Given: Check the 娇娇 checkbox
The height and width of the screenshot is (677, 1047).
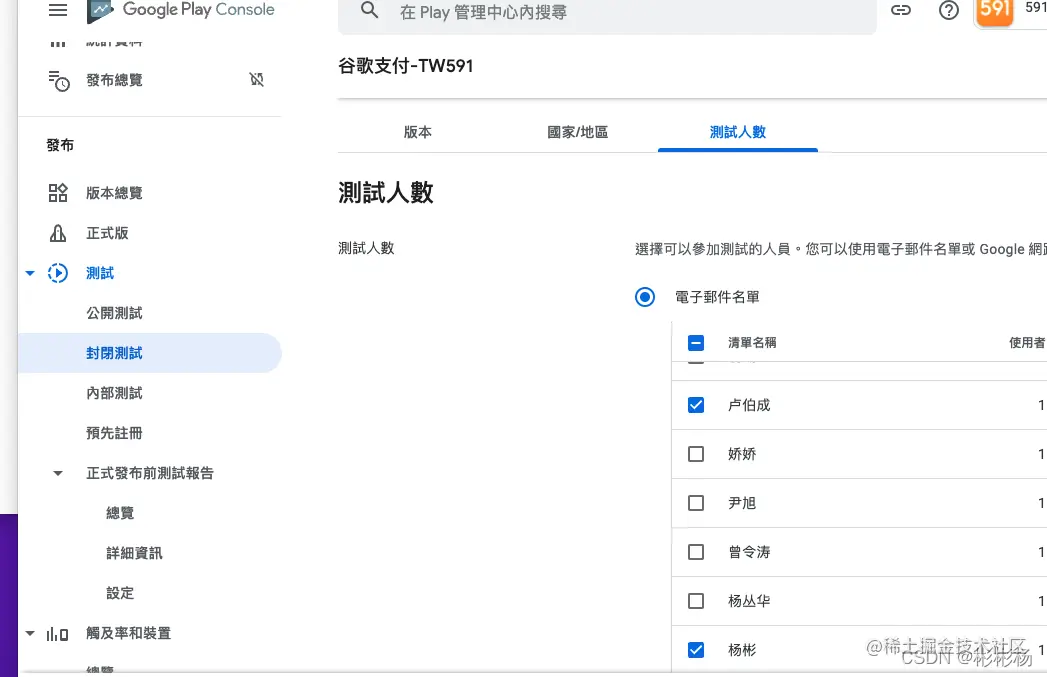Looking at the screenshot, I should click(x=696, y=454).
